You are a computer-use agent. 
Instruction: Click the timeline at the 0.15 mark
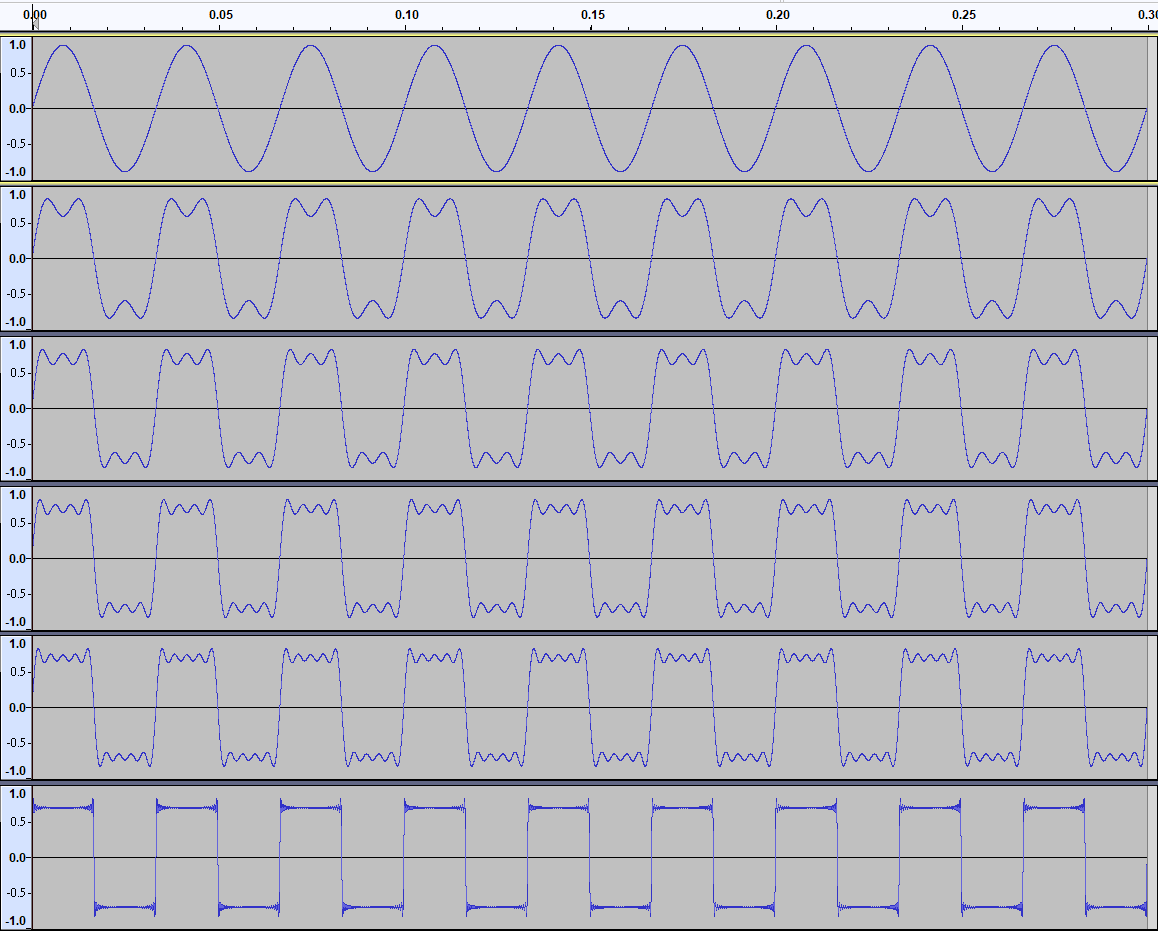coord(594,15)
